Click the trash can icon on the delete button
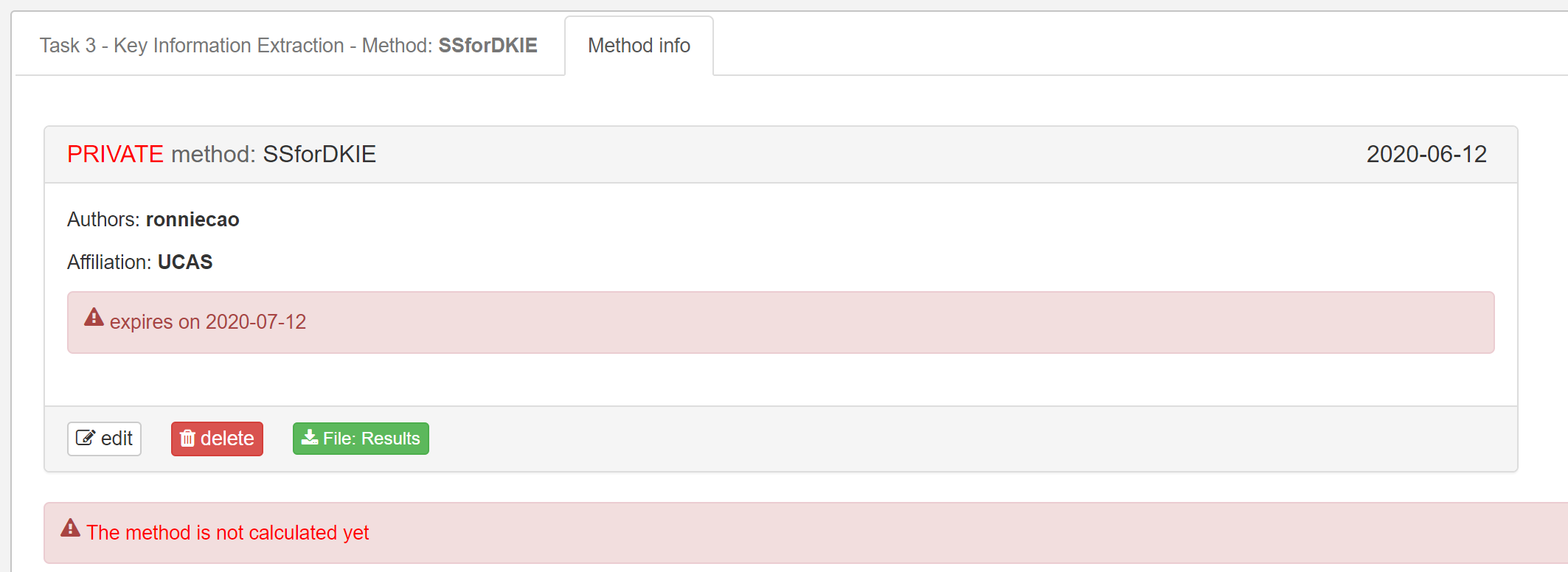 click(x=189, y=438)
